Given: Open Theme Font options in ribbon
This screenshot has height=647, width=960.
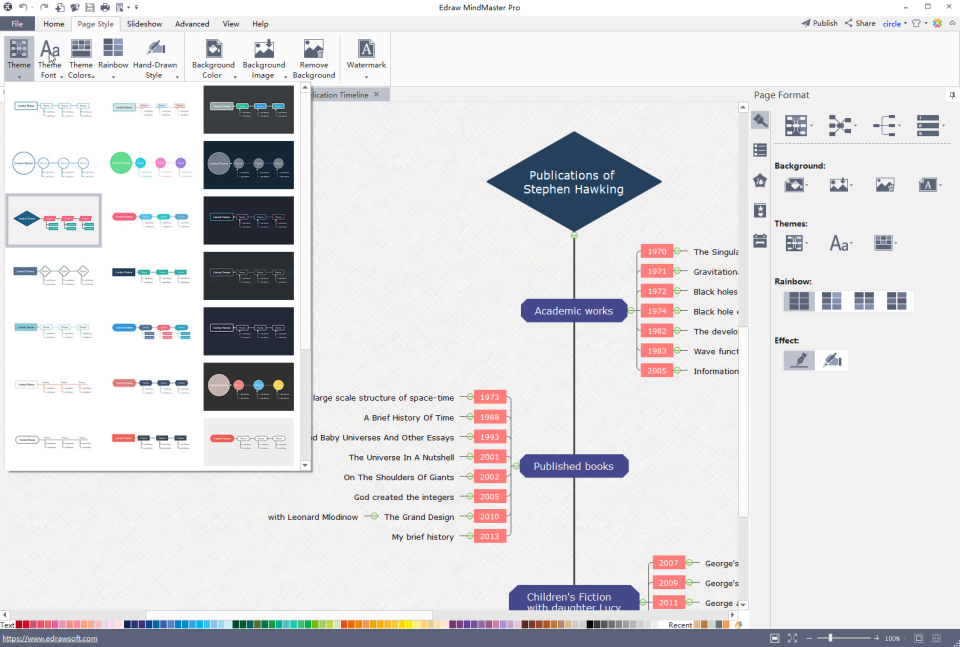Looking at the screenshot, I should click(x=50, y=58).
